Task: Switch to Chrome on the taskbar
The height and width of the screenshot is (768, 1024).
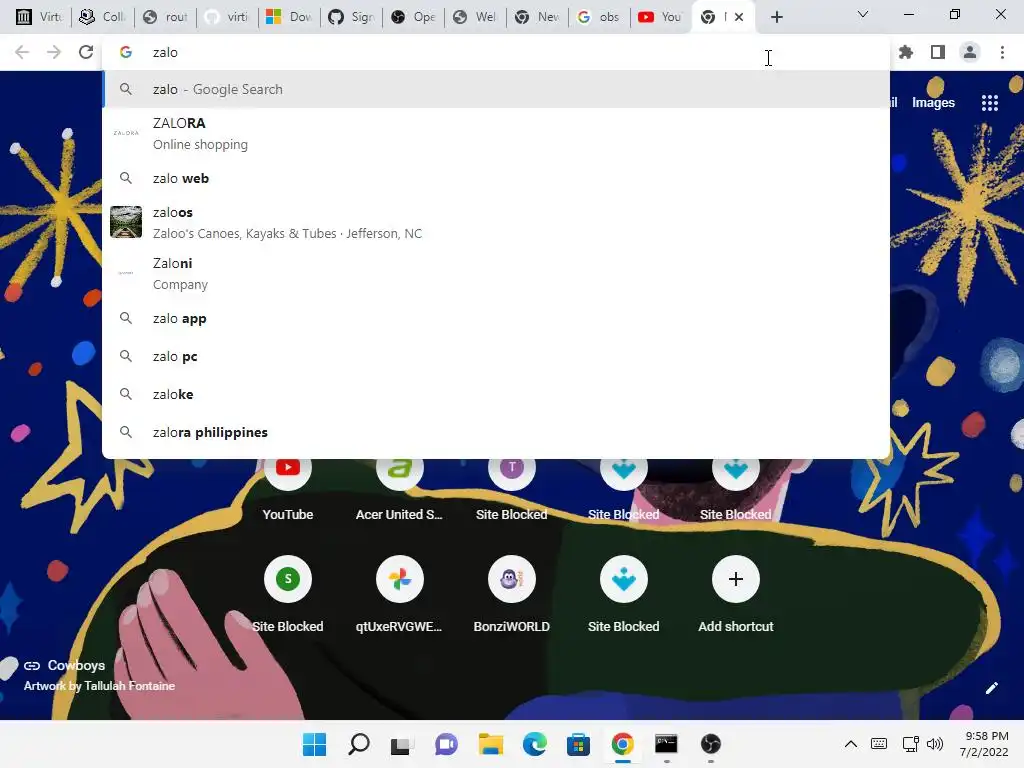Action: coord(622,744)
